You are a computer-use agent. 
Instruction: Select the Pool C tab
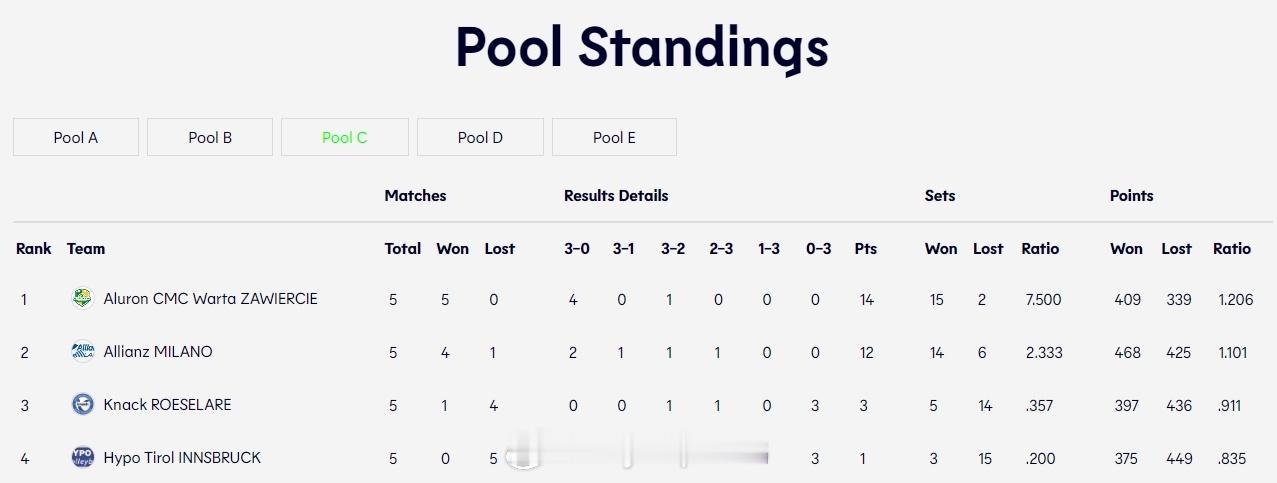click(345, 137)
